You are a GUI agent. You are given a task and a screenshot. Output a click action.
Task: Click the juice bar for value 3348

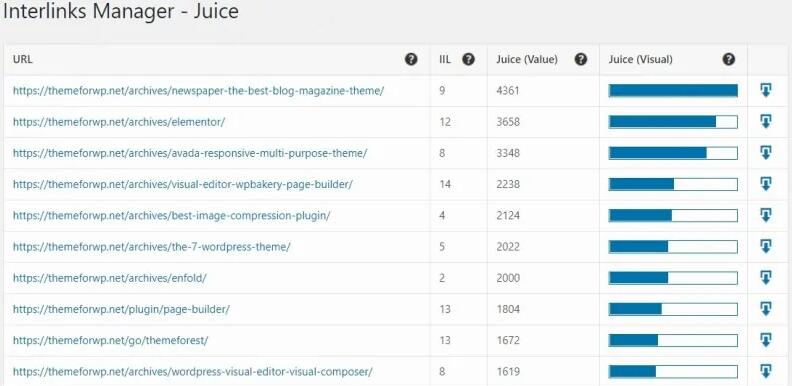pos(673,153)
